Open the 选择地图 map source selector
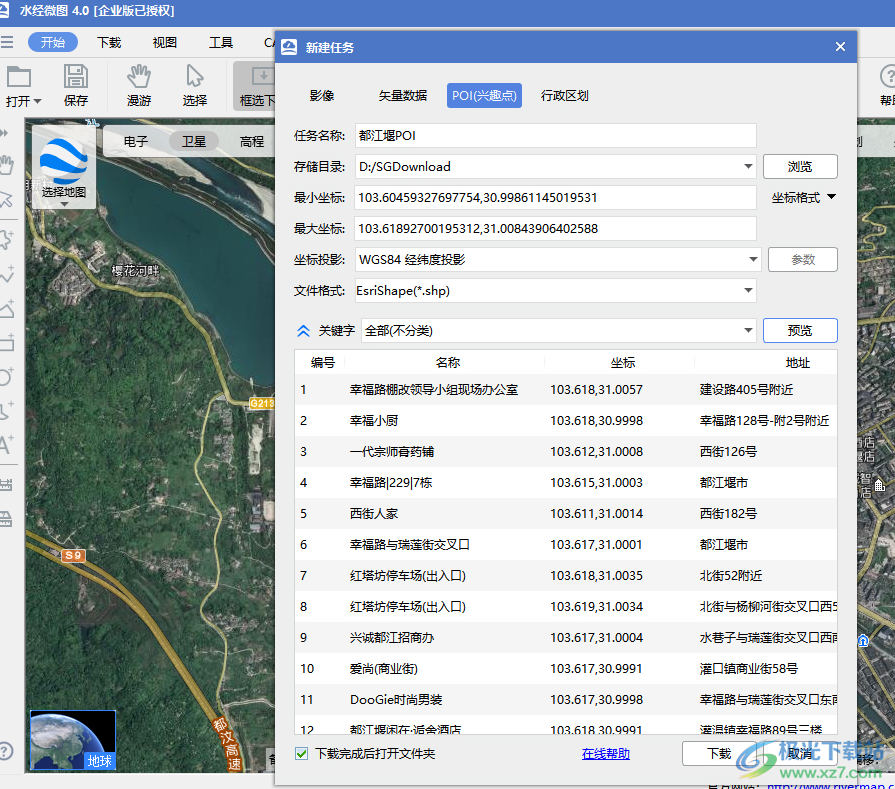895x789 pixels. pyautogui.click(x=63, y=169)
